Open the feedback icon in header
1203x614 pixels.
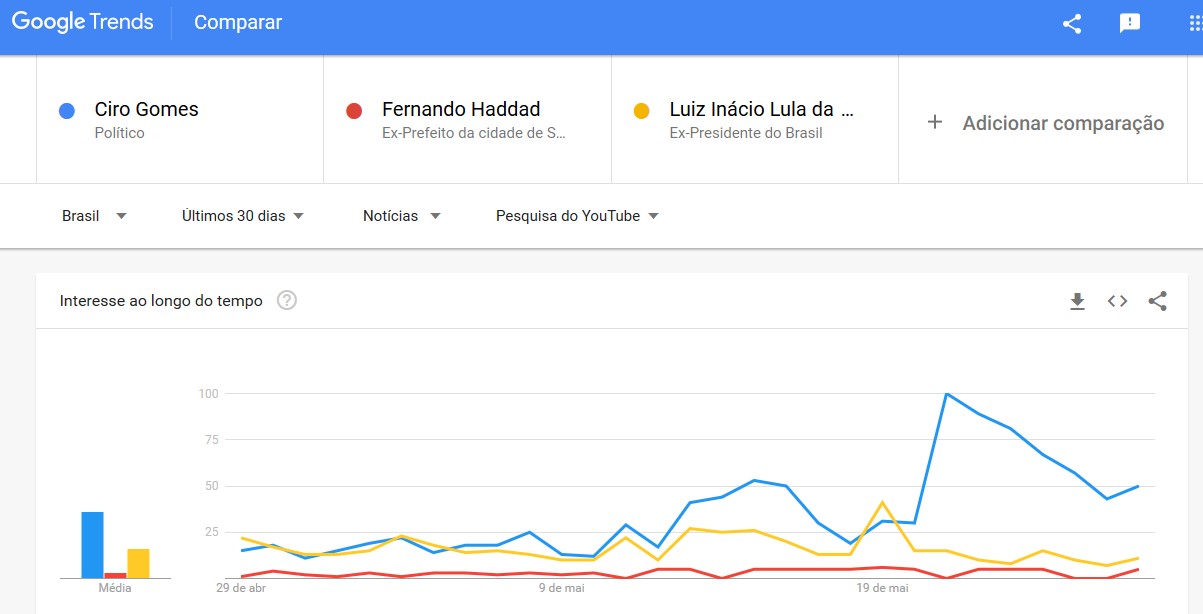coord(1130,24)
